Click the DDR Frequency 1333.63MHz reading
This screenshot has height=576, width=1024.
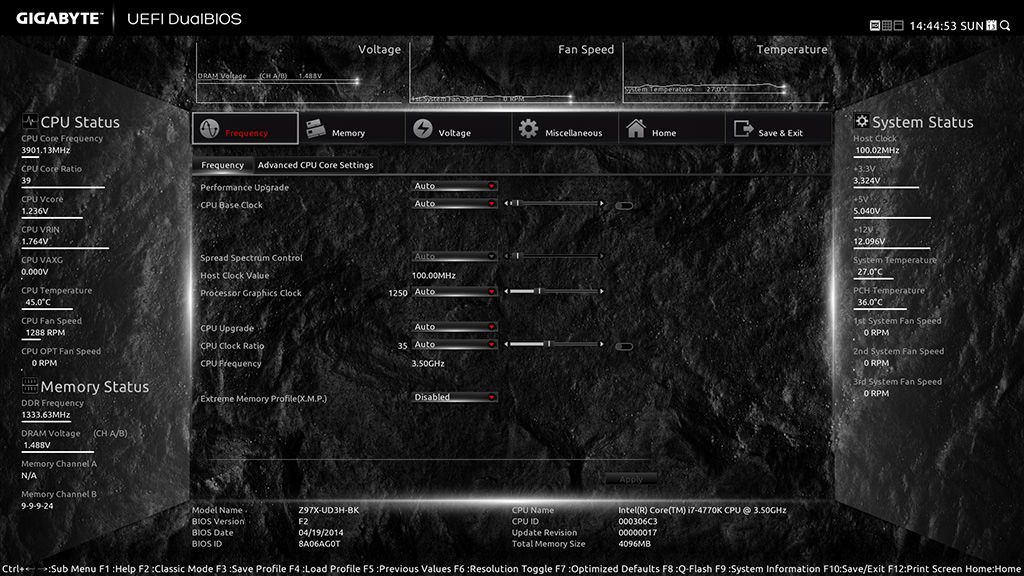click(x=46, y=415)
